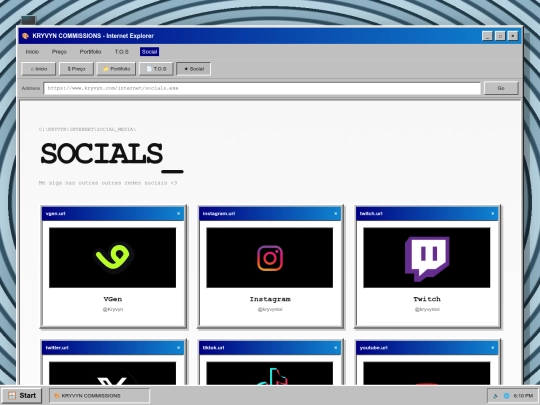Click the vgen.url title bar label
The height and width of the screenshot is (405, 540).
coord(55,214)
